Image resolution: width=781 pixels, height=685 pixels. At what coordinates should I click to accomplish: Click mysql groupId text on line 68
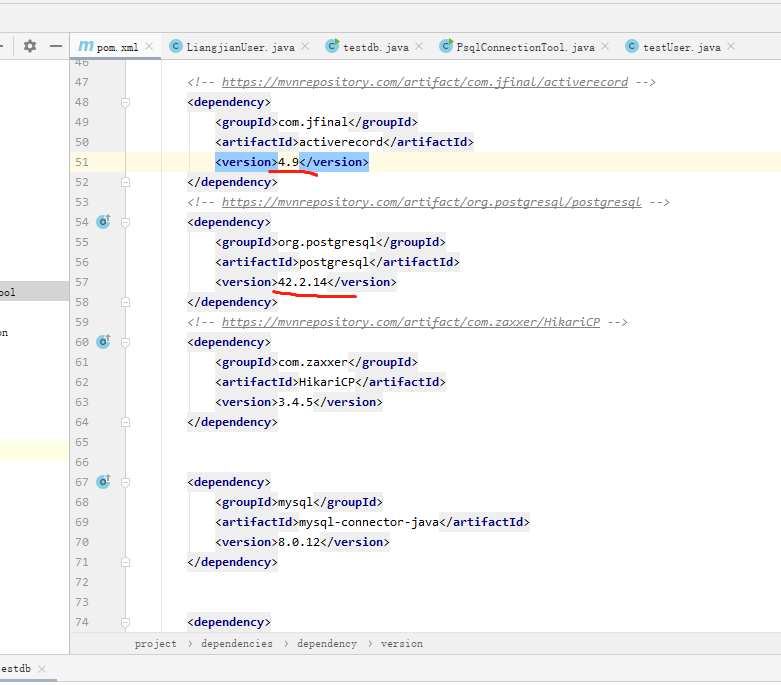click(295, 502)
